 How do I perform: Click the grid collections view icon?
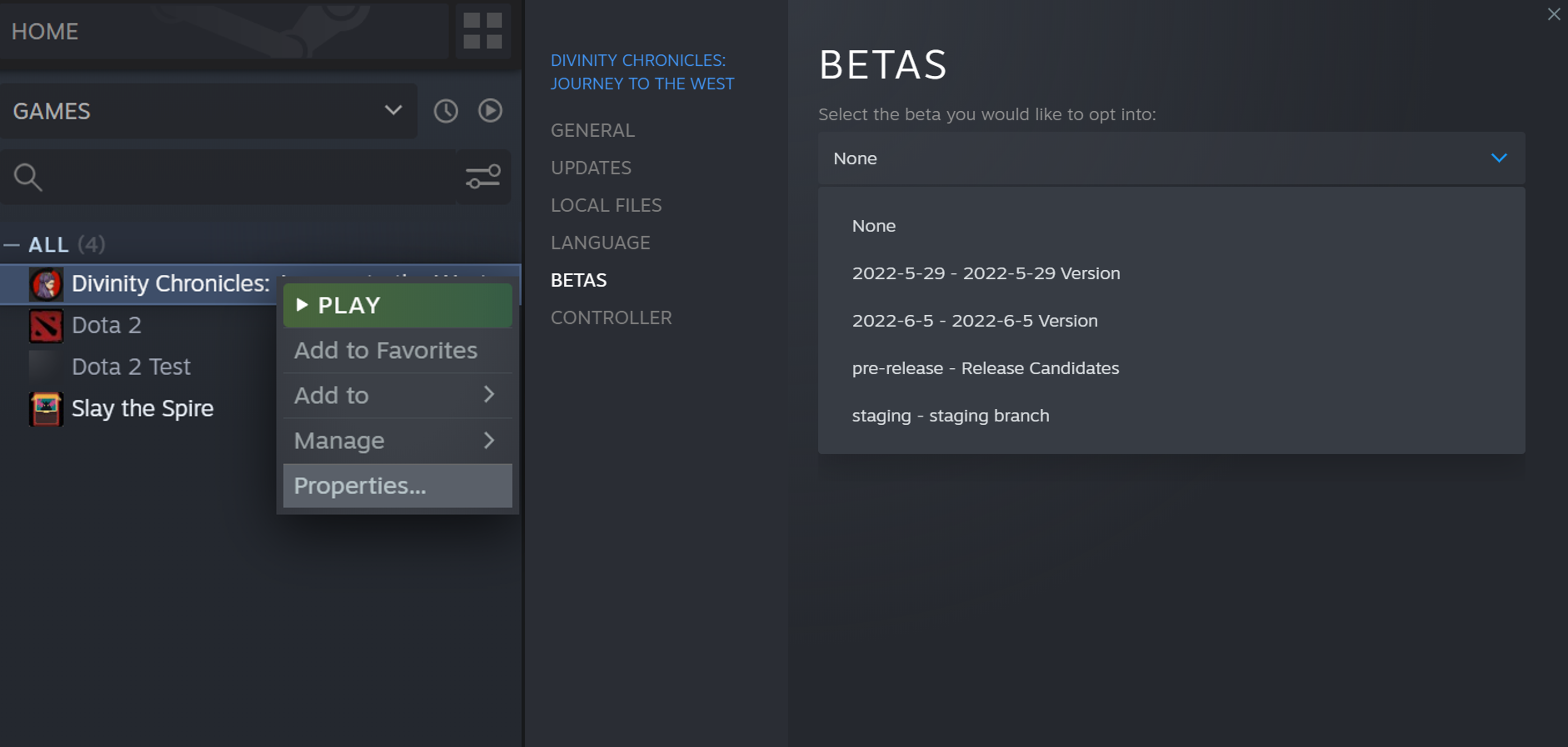[x=482, y=31]
